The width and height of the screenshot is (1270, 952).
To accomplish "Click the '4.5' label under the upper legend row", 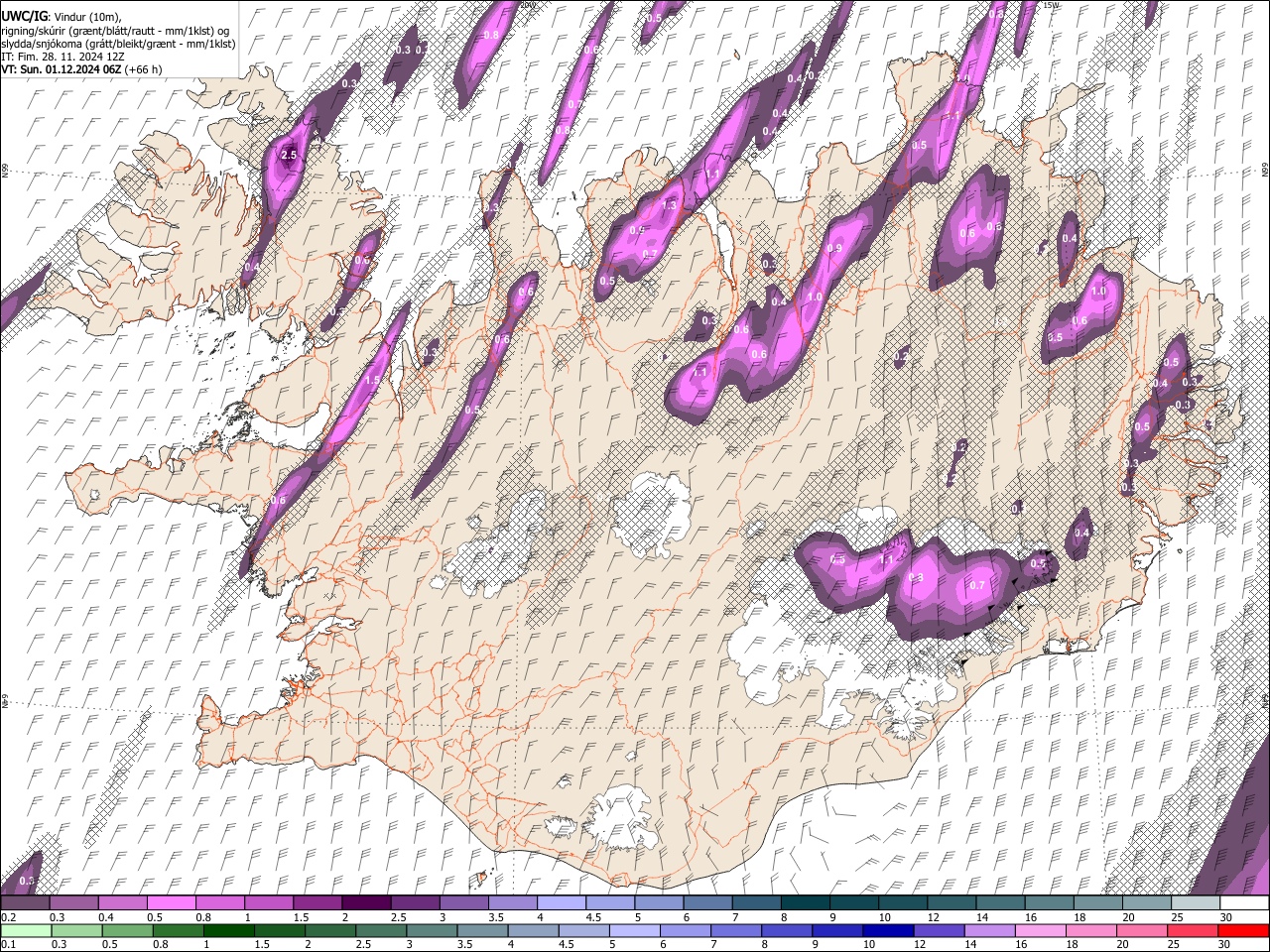I will click(x=593, y=917).
